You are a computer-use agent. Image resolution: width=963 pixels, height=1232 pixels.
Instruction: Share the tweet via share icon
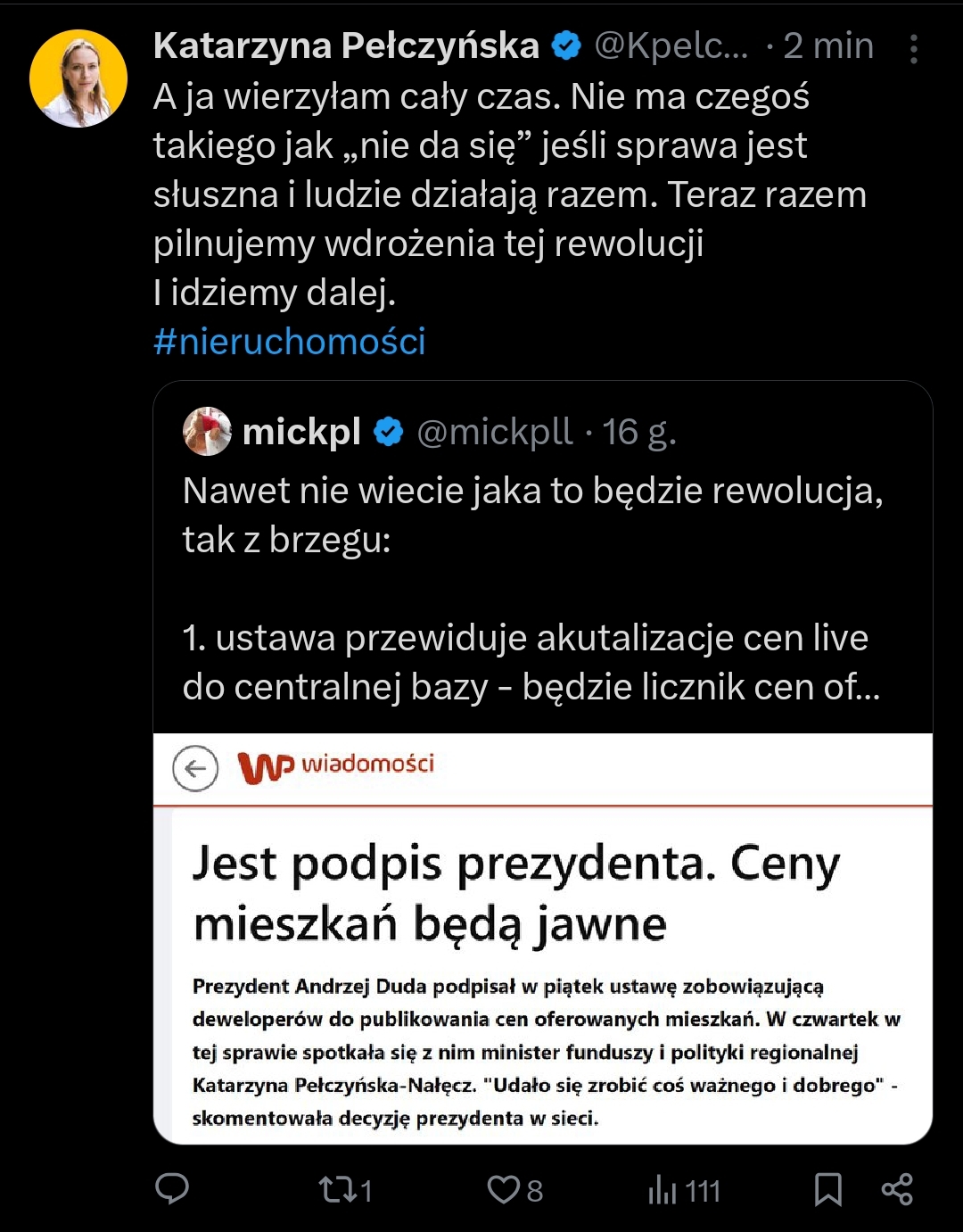click(x=897, y=1189)
